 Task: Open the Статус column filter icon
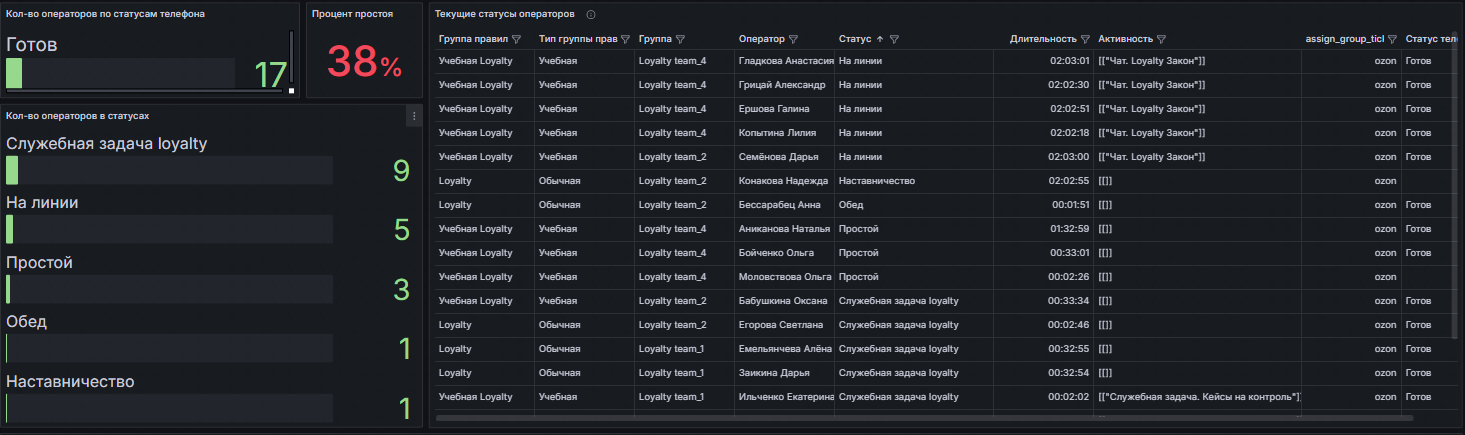pyautogui.click(x=894, y=39)
